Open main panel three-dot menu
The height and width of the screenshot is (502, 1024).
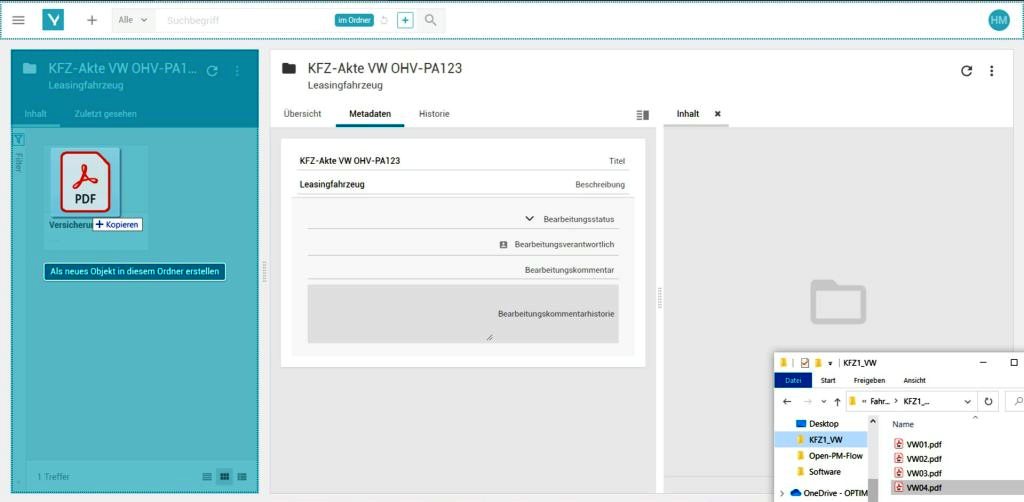[x=991, y=71]
